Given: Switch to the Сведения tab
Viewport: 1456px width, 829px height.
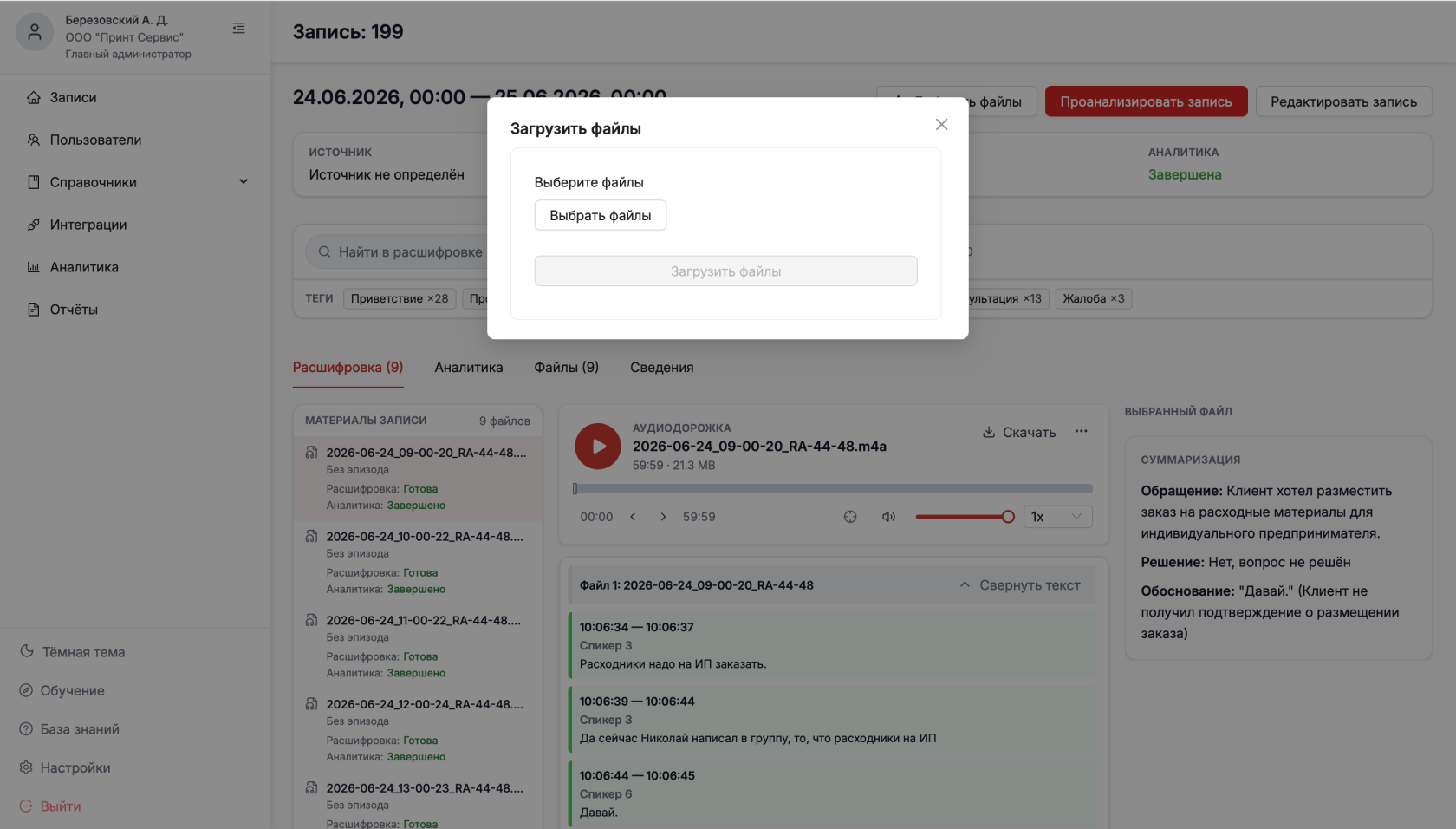Looking at the screenshot, I should pyautogui.click(x=661, y=368).
